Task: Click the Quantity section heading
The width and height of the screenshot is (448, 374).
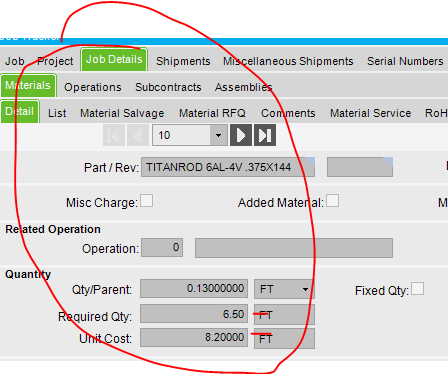Action: [x=28, y=274]
